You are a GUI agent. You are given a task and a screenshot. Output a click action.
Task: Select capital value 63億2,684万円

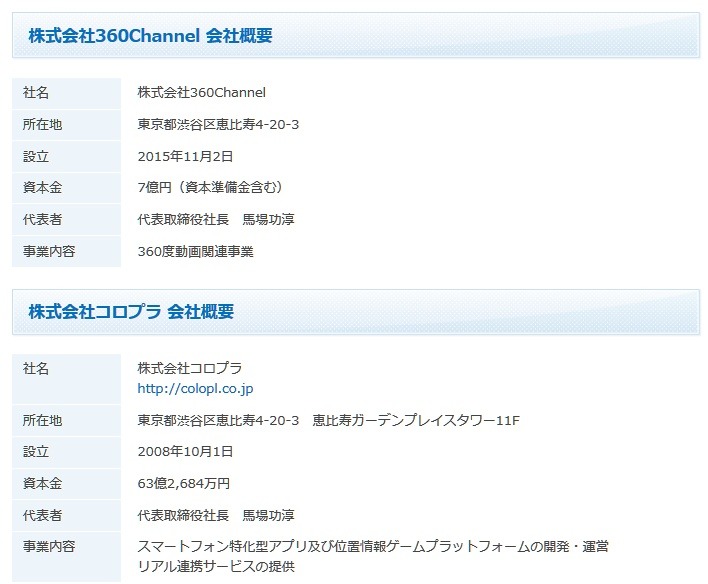[x=184, y=484]
